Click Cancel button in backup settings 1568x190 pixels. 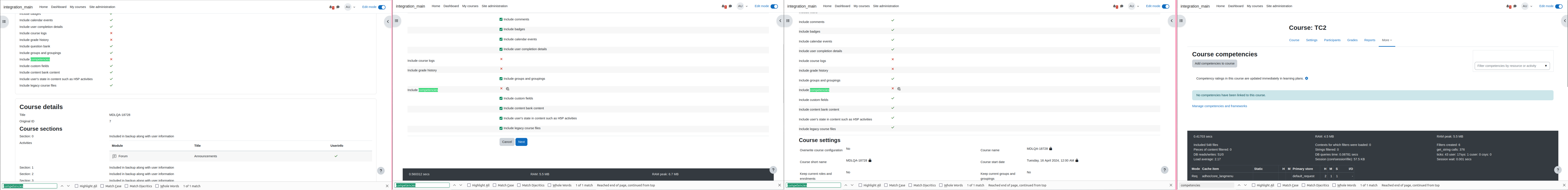coord(507,142)
